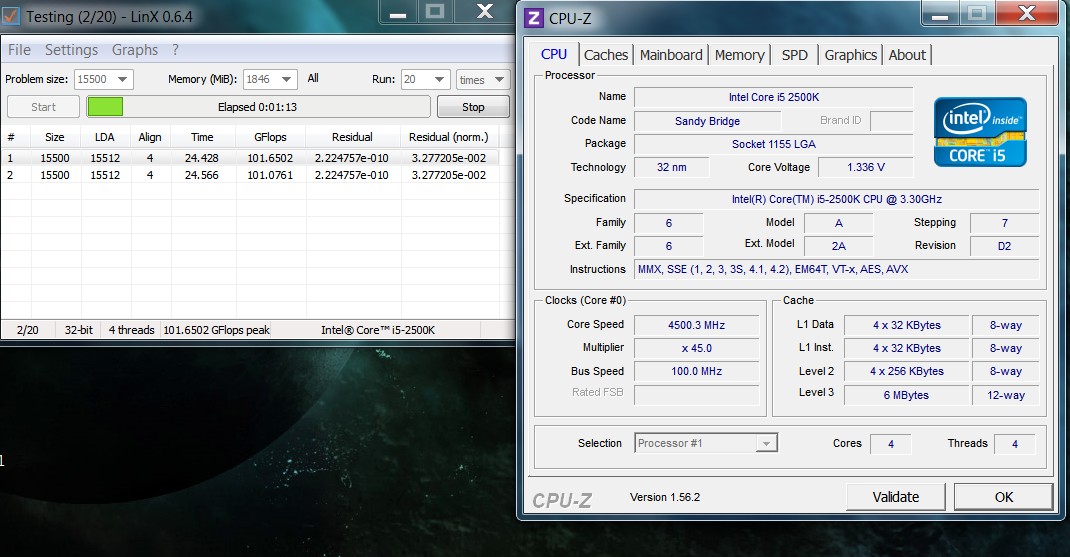Click the Code Name Sandy Bridge field
Image resolution: width=1070 pixels, height=557 pixels.
pos(707,121)
